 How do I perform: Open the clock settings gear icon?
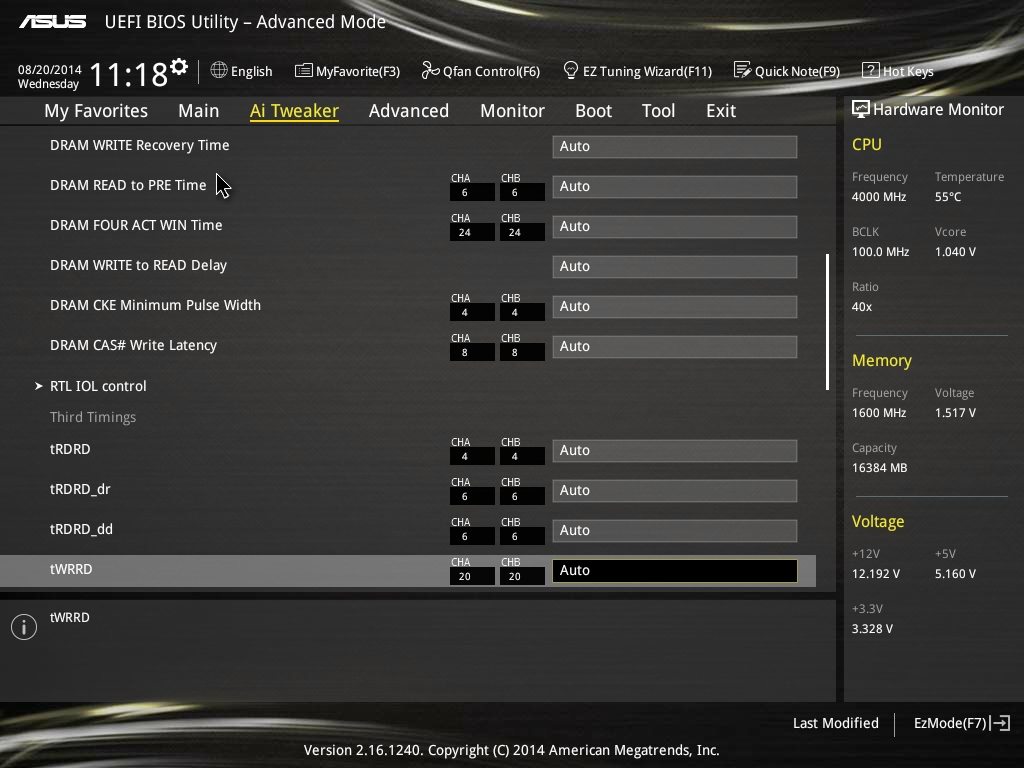(179, 67)
